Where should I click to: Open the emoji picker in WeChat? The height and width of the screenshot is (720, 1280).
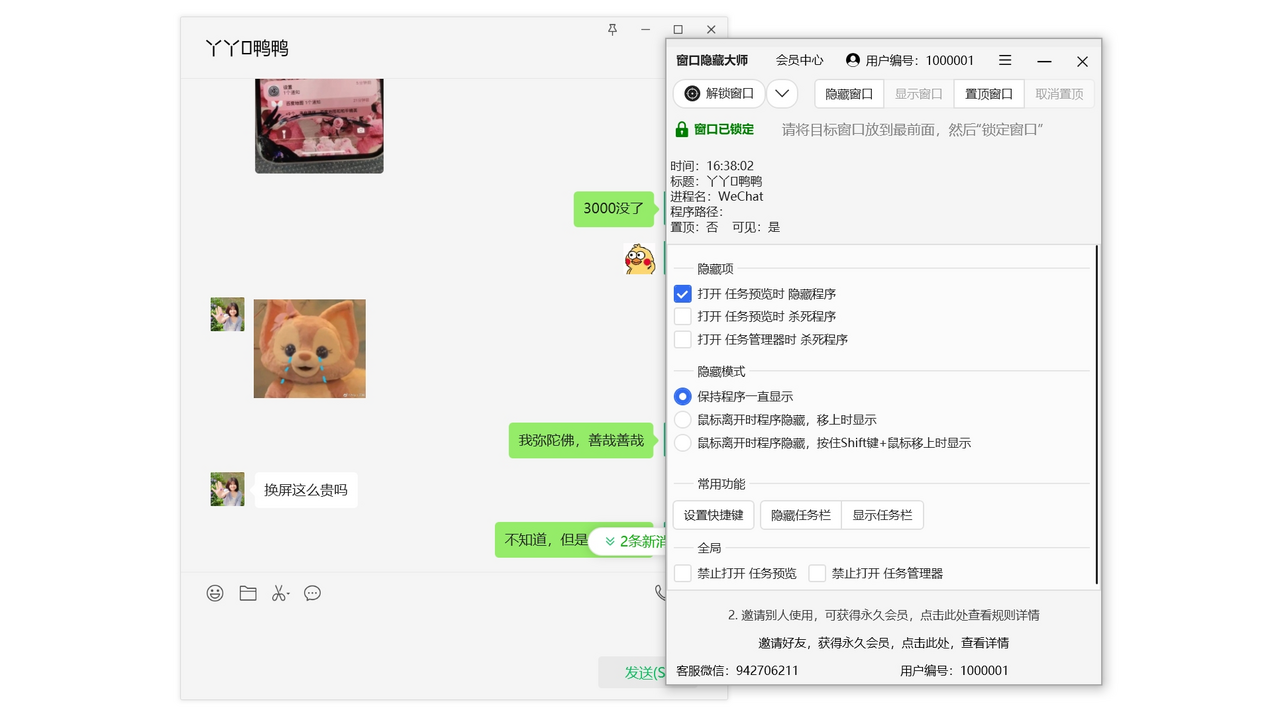[x=215, y=593]
